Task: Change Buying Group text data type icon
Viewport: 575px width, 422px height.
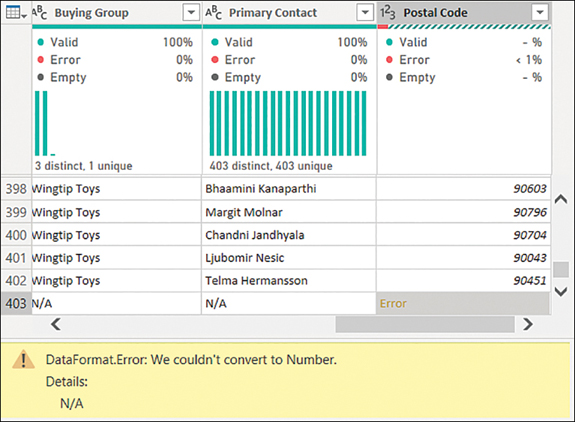Action: click(x=40, y=12)
